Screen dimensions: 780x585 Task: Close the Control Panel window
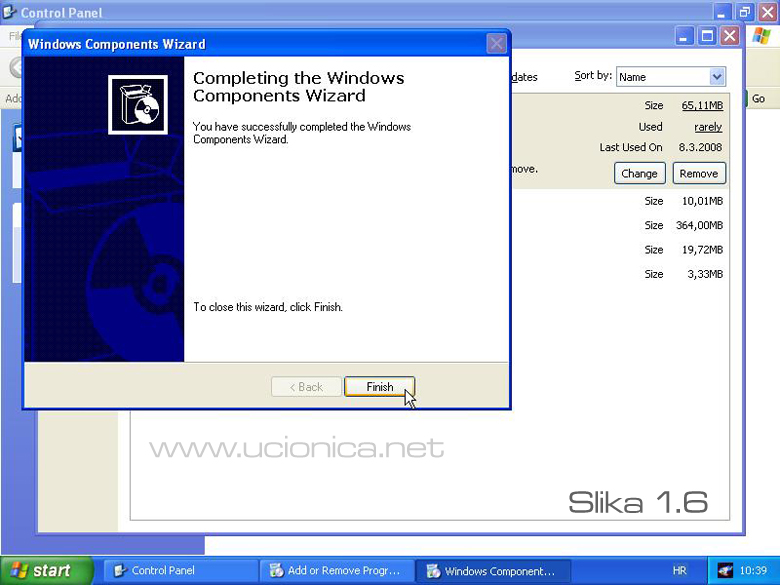tap(768, 12)
